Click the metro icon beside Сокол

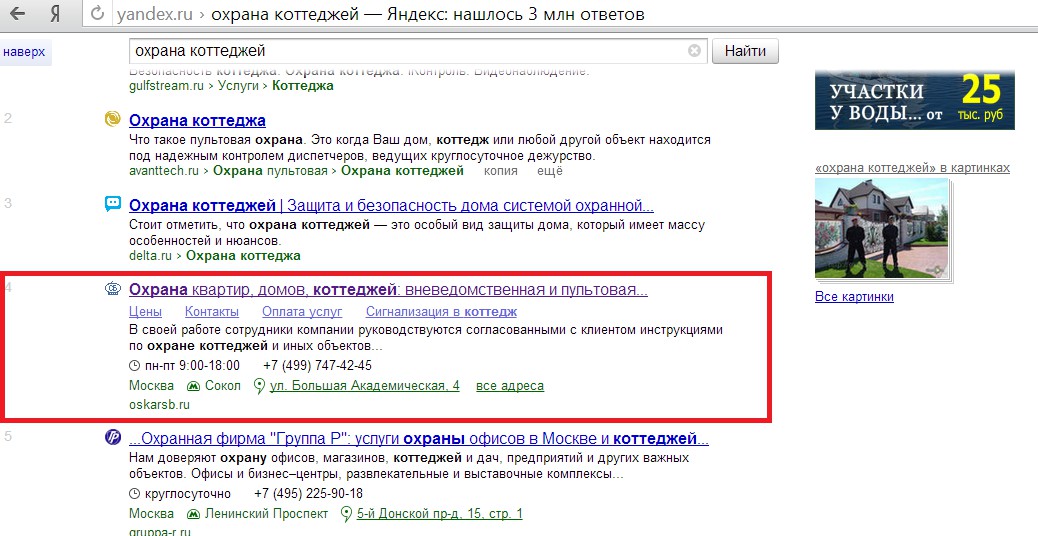[x=193, y=386]
